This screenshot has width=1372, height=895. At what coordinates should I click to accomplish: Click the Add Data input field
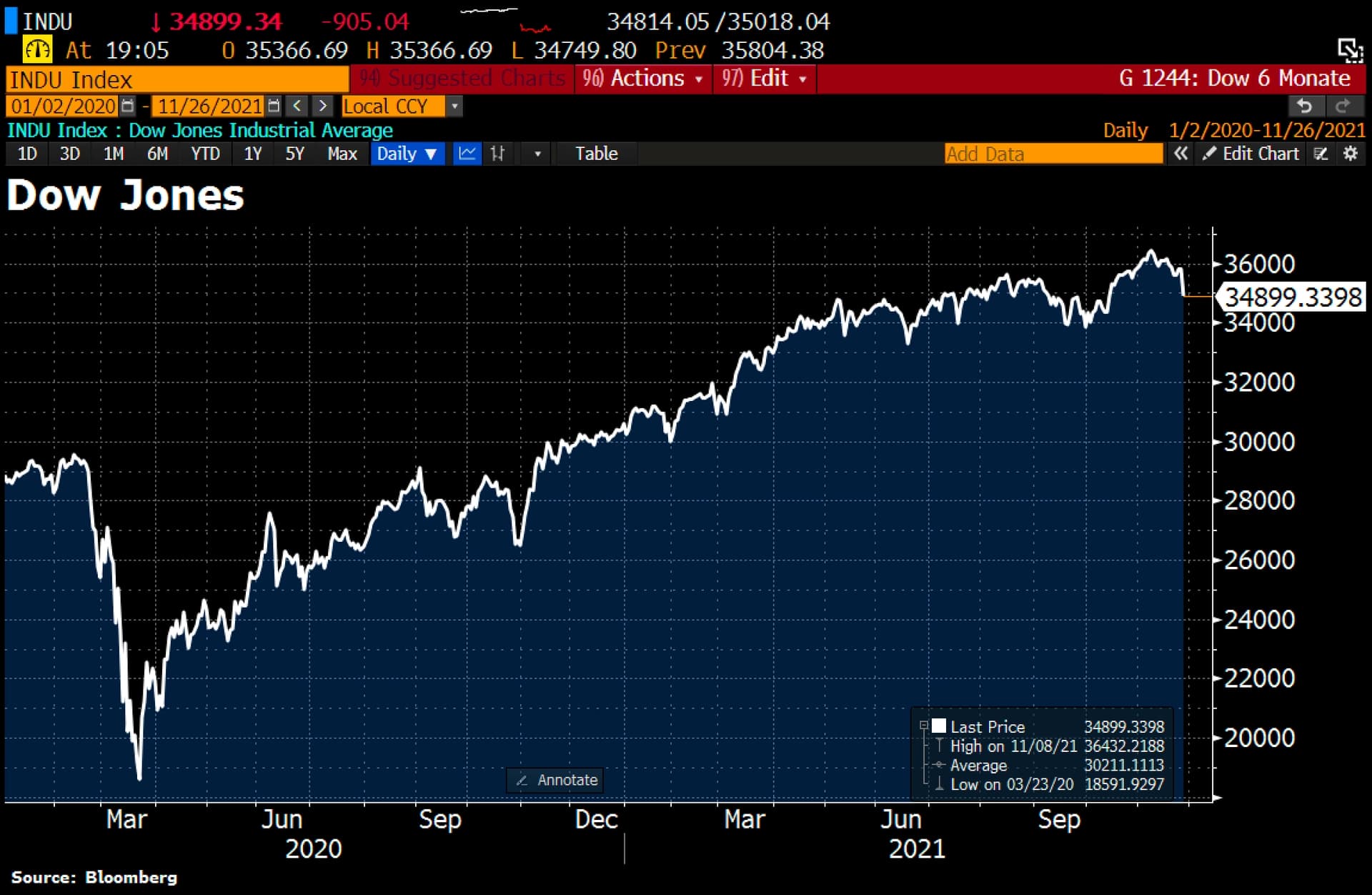[1053, 154]
